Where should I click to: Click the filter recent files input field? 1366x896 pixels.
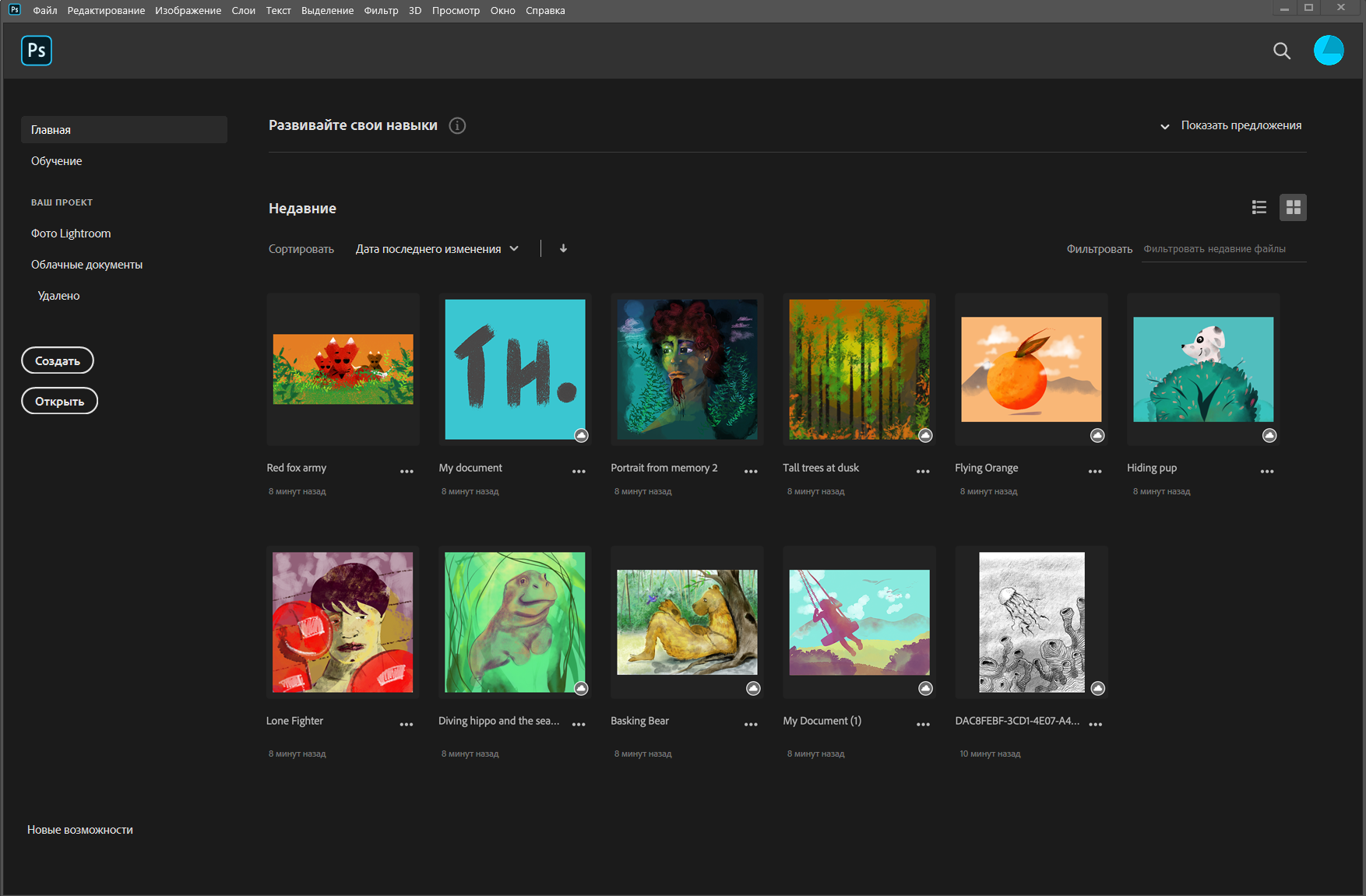pyautogui.click(x=1223, y=249)
